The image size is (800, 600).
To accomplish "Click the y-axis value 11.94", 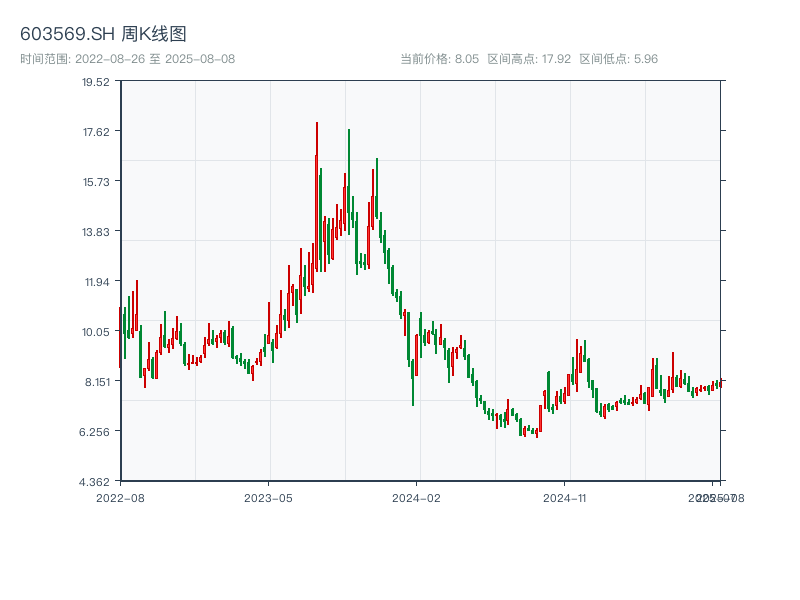I will [96, 282].
